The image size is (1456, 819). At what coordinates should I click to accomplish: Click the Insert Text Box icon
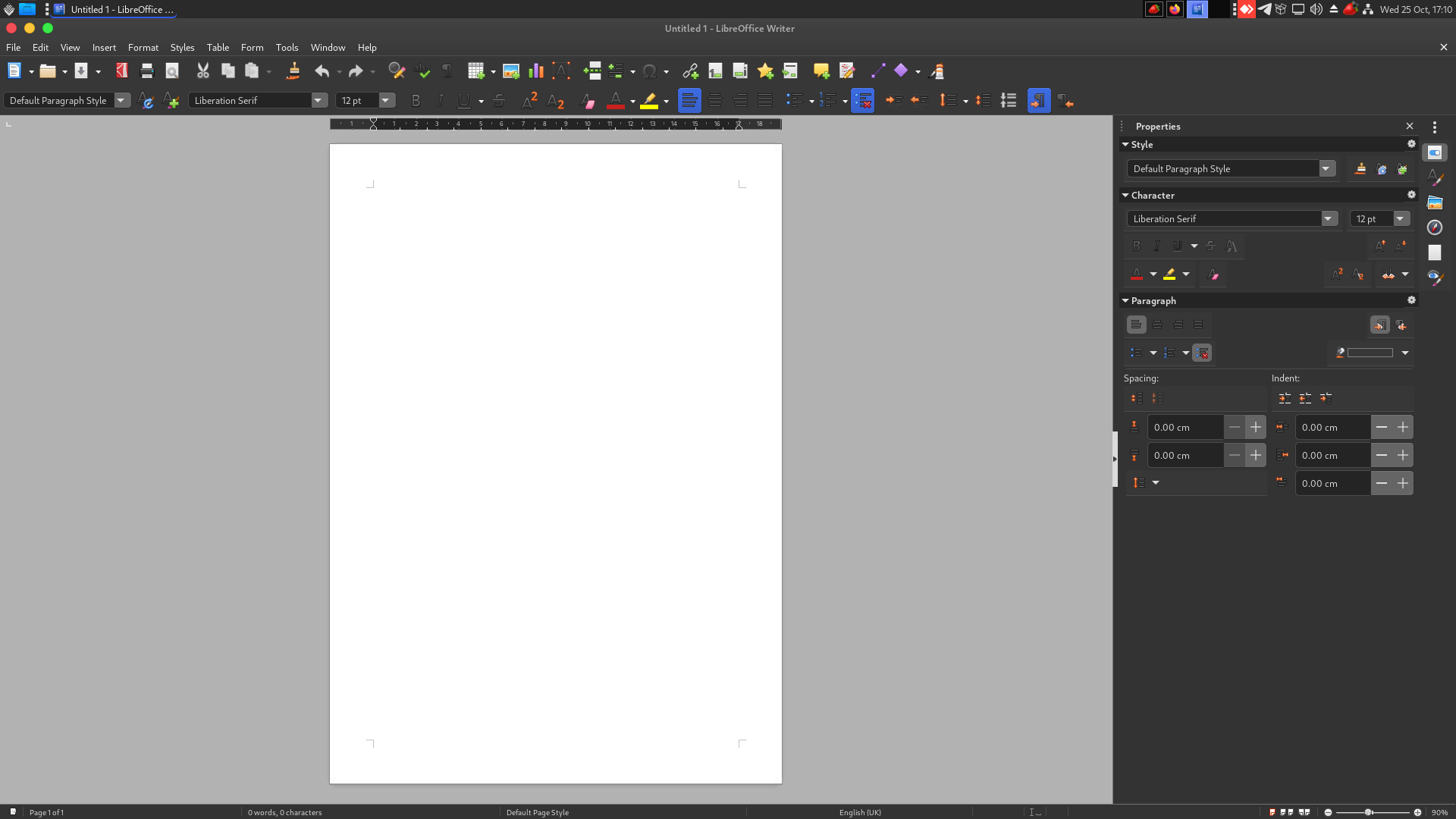pyautogui.click(x=561, y=71)
